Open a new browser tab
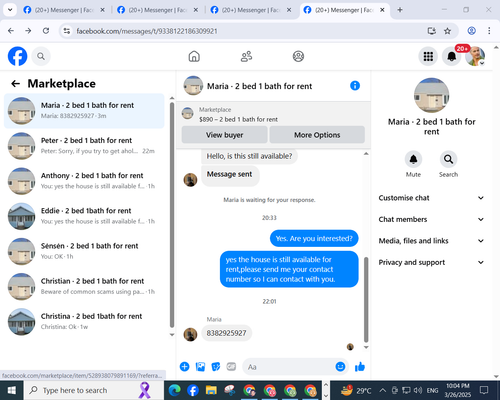500x400 pixels. (400, 10)
